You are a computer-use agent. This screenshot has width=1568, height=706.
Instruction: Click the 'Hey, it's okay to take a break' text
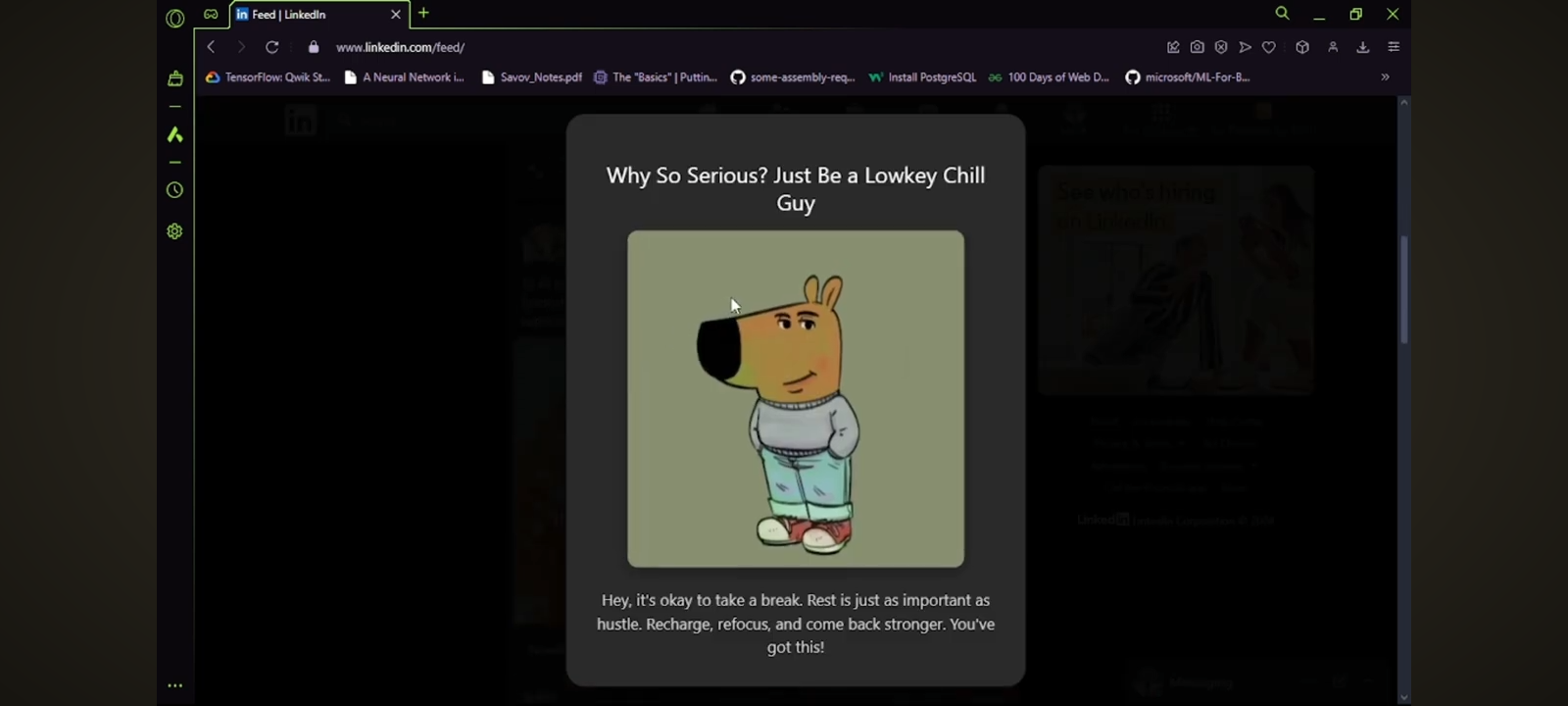tap(796, 624)
